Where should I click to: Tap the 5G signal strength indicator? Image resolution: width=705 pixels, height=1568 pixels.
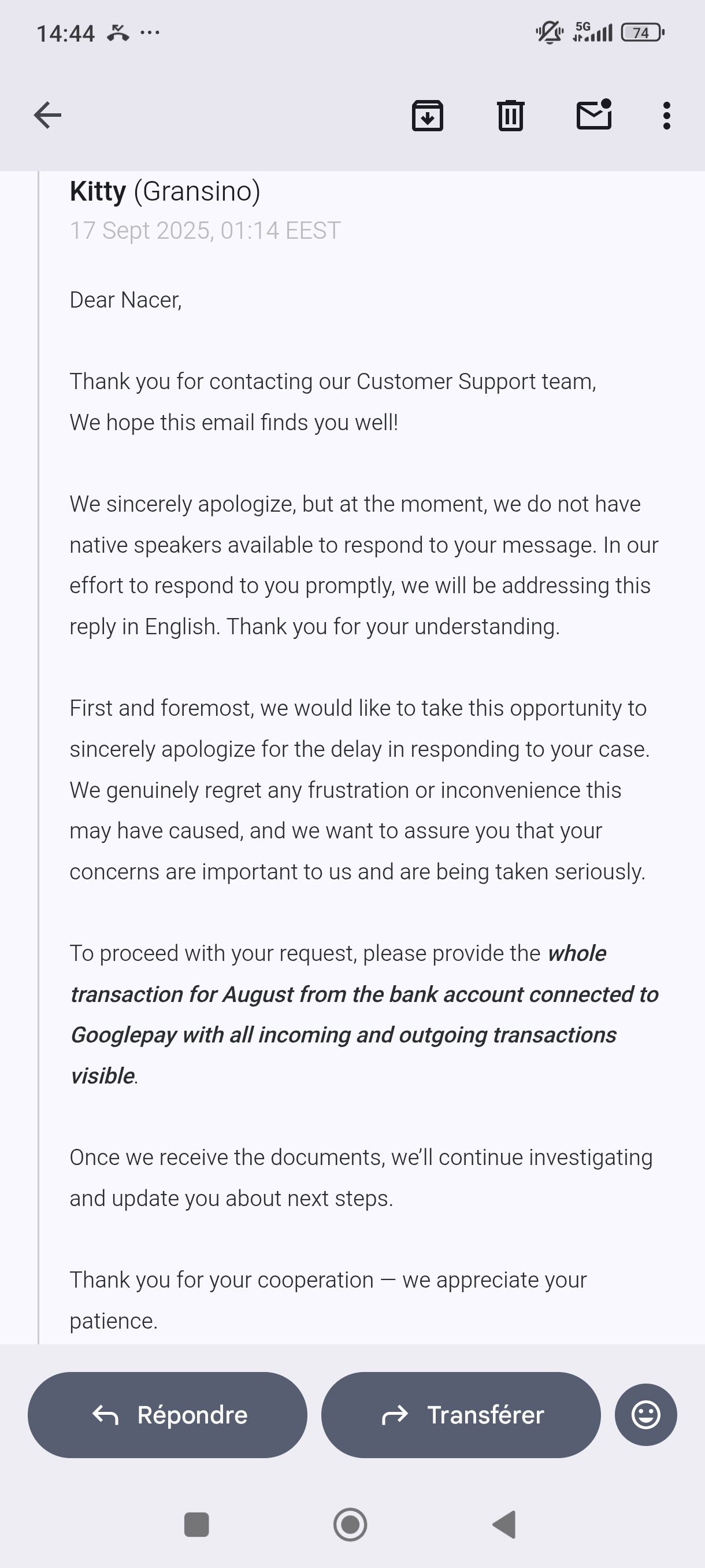(x=592, y=32)
